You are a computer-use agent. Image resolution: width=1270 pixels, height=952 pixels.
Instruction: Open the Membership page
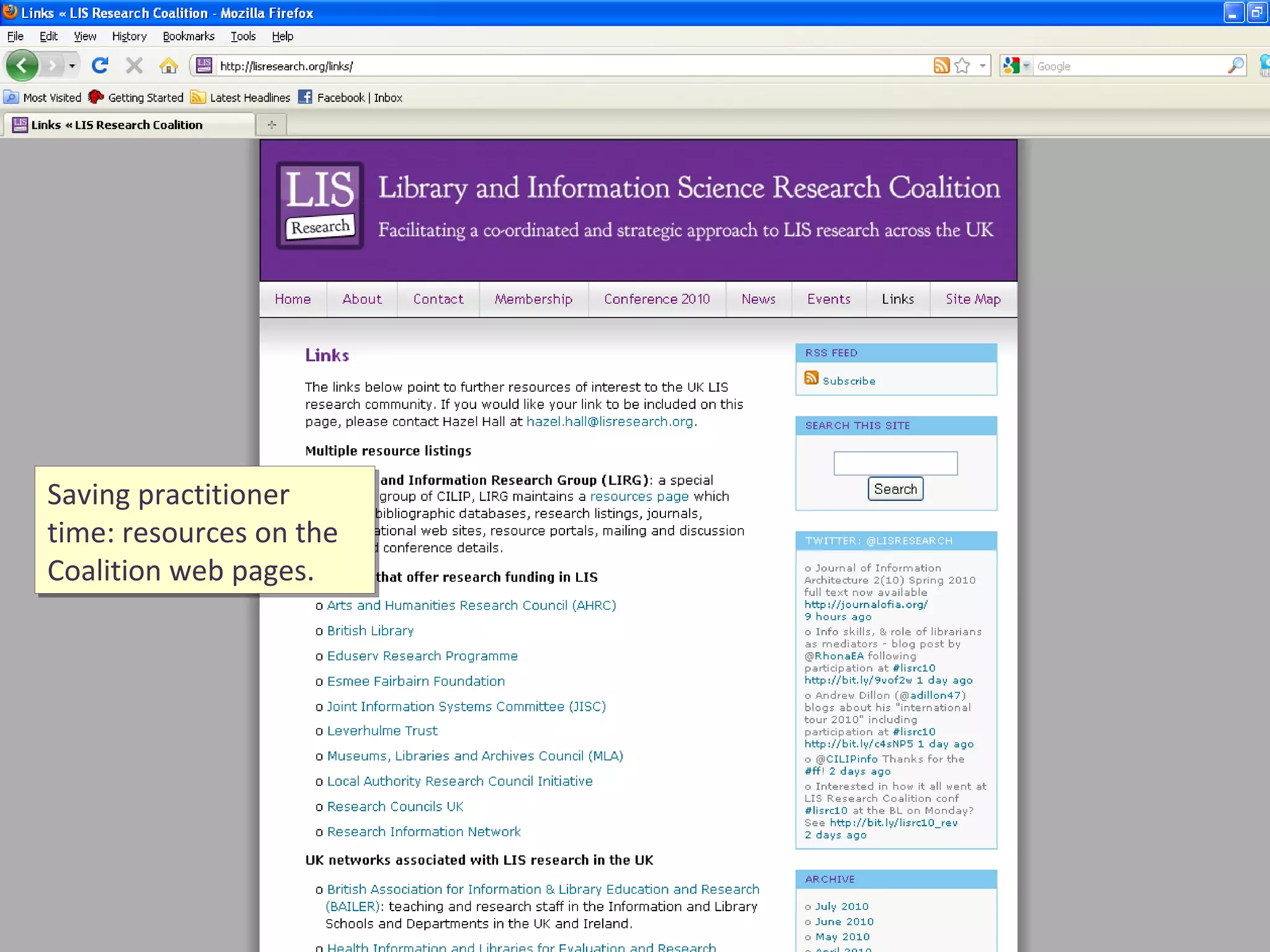point(533,299)
